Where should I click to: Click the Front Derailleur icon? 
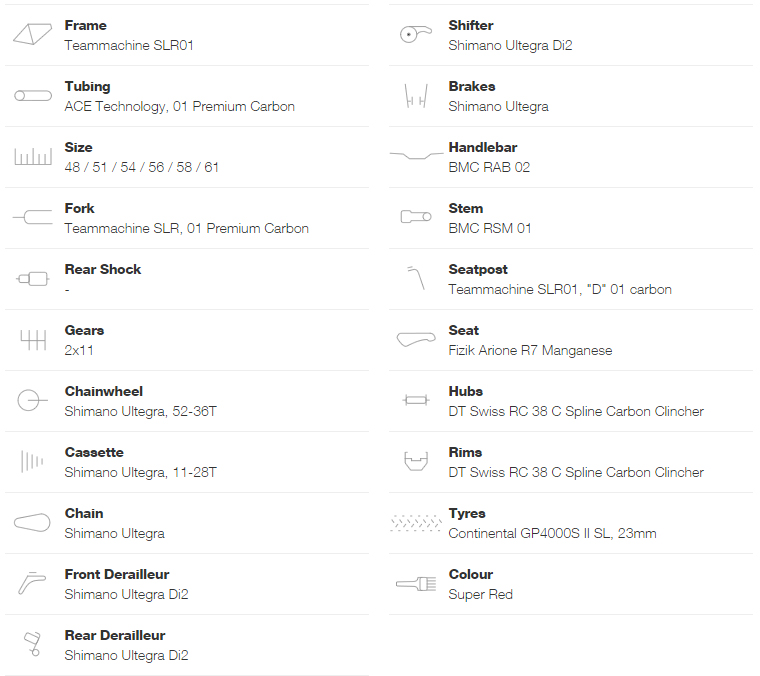(32, 584)
